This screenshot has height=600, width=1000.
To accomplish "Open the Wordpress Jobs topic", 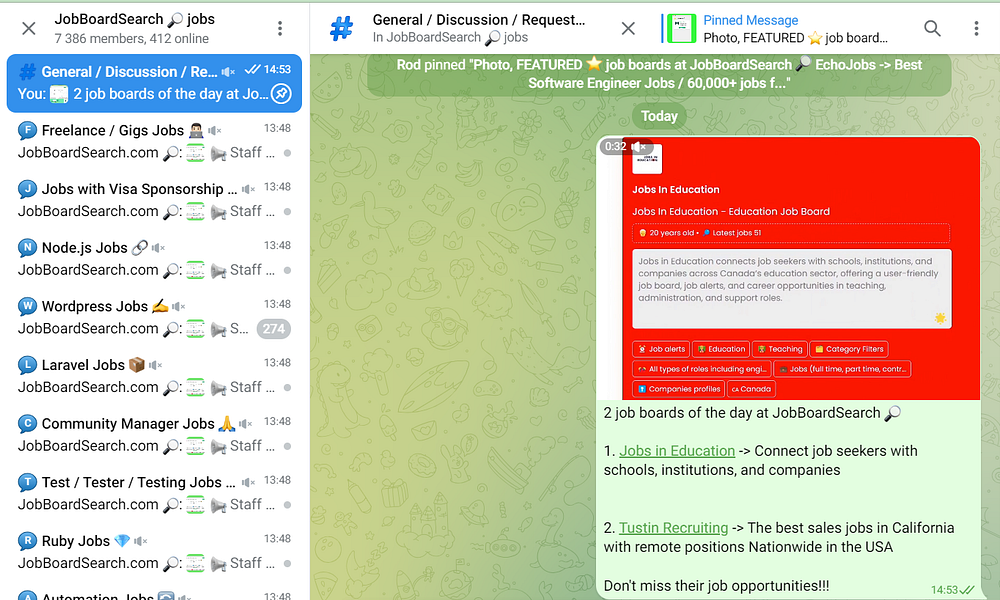I will [154, 318].
